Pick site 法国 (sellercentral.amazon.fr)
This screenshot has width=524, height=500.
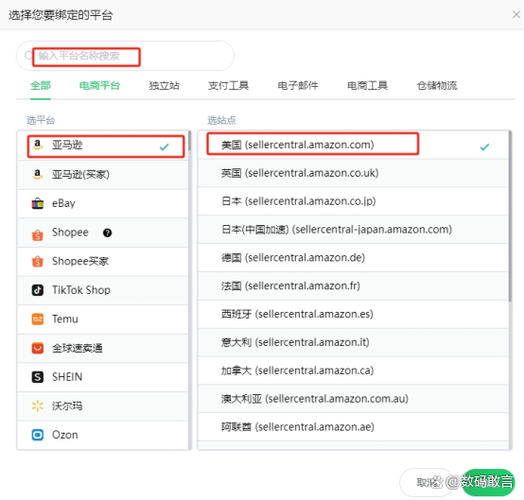click(353, 286)
